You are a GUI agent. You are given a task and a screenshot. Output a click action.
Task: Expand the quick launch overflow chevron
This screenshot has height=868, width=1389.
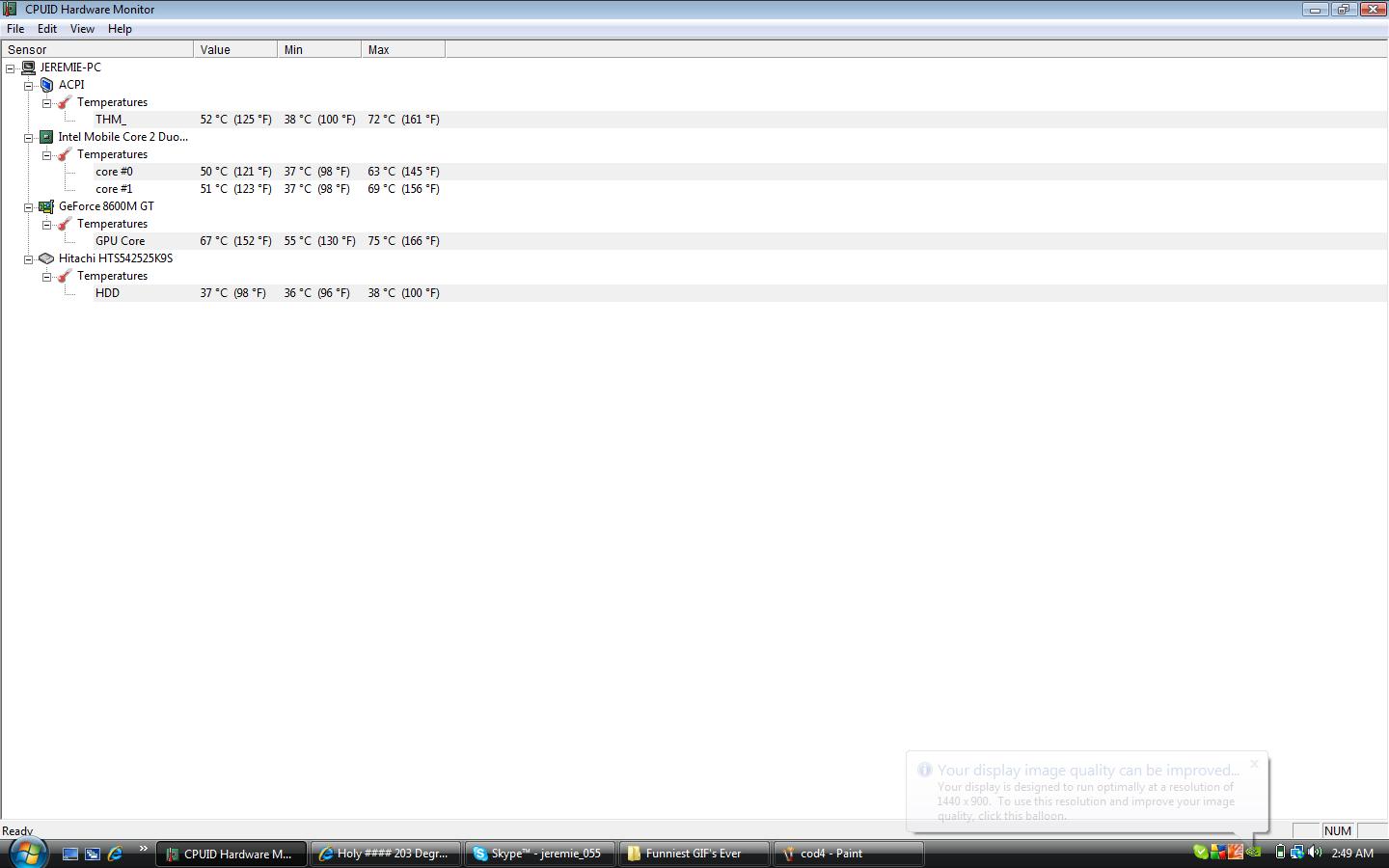143,849
